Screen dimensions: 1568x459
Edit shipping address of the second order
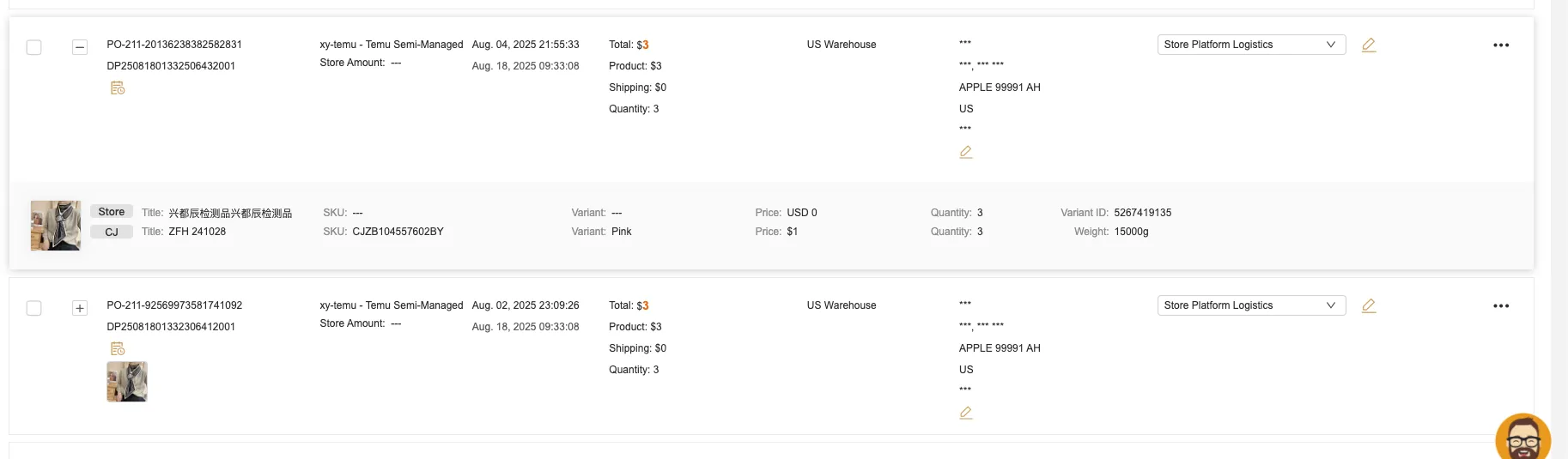coord(966,413)
